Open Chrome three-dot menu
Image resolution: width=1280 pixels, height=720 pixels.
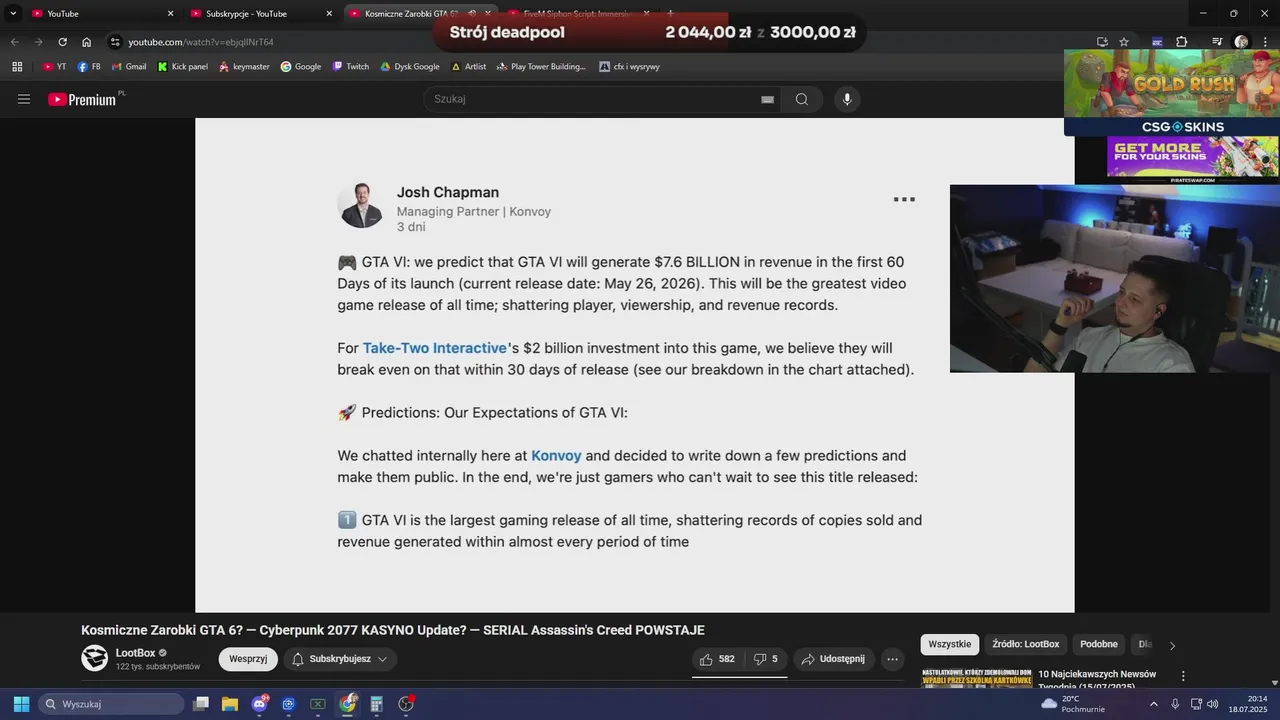(x=1265, y=42)
